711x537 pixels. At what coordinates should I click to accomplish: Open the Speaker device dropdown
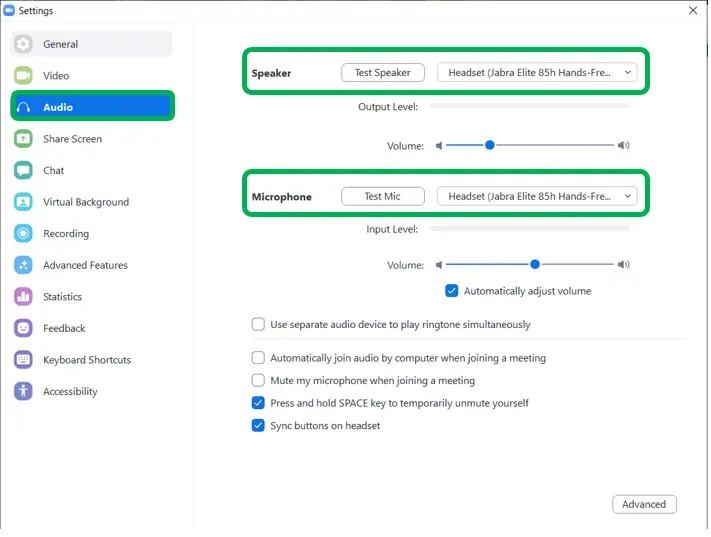point(537,73)
